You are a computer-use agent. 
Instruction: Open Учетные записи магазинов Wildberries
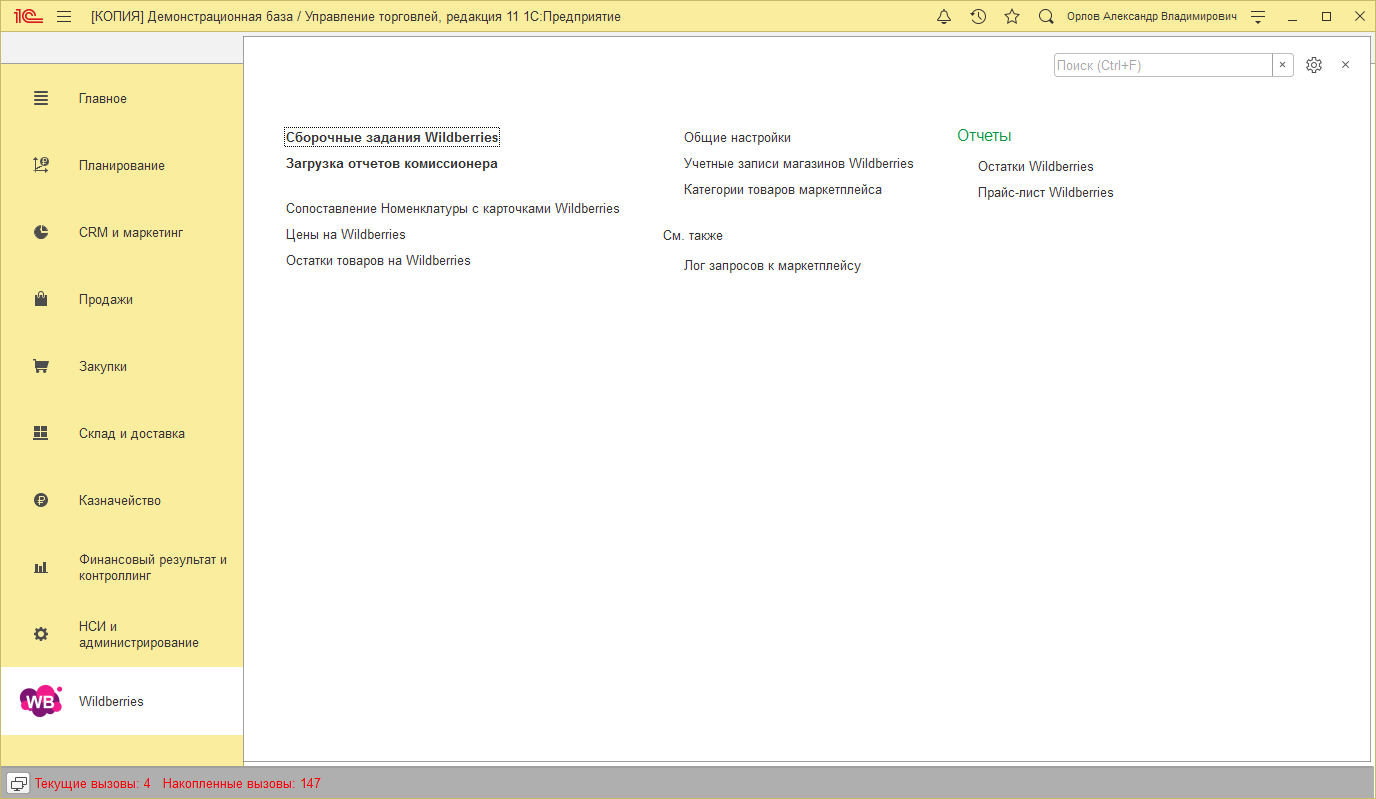click(x=799, y=164)
